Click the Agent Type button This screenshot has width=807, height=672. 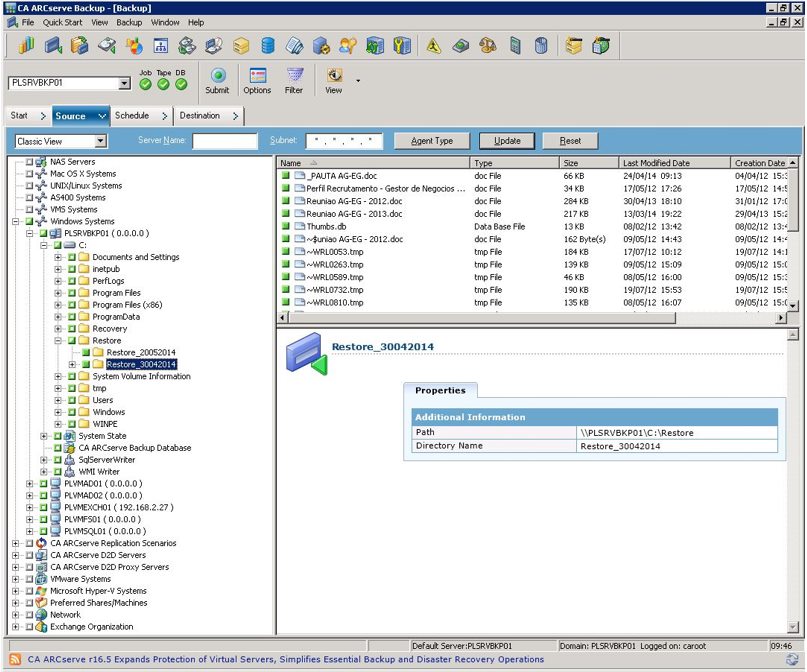click(x=432, y=141)
